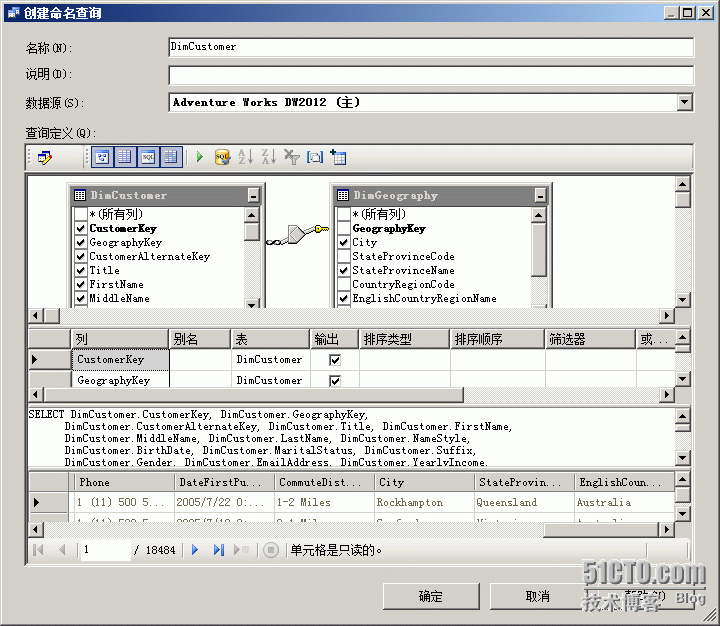Image resolution: width=720 pixels, height=626 pixels.
Task: Go to next record in navigator
Action: coord(195,549)
